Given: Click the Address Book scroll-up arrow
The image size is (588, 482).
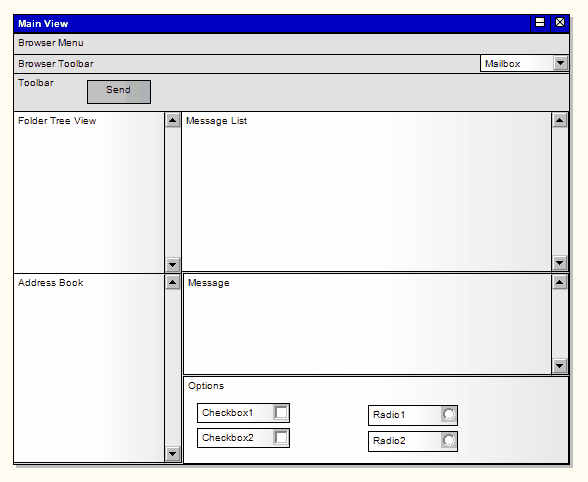Looking at the screenshot, I should click(172, 282).
